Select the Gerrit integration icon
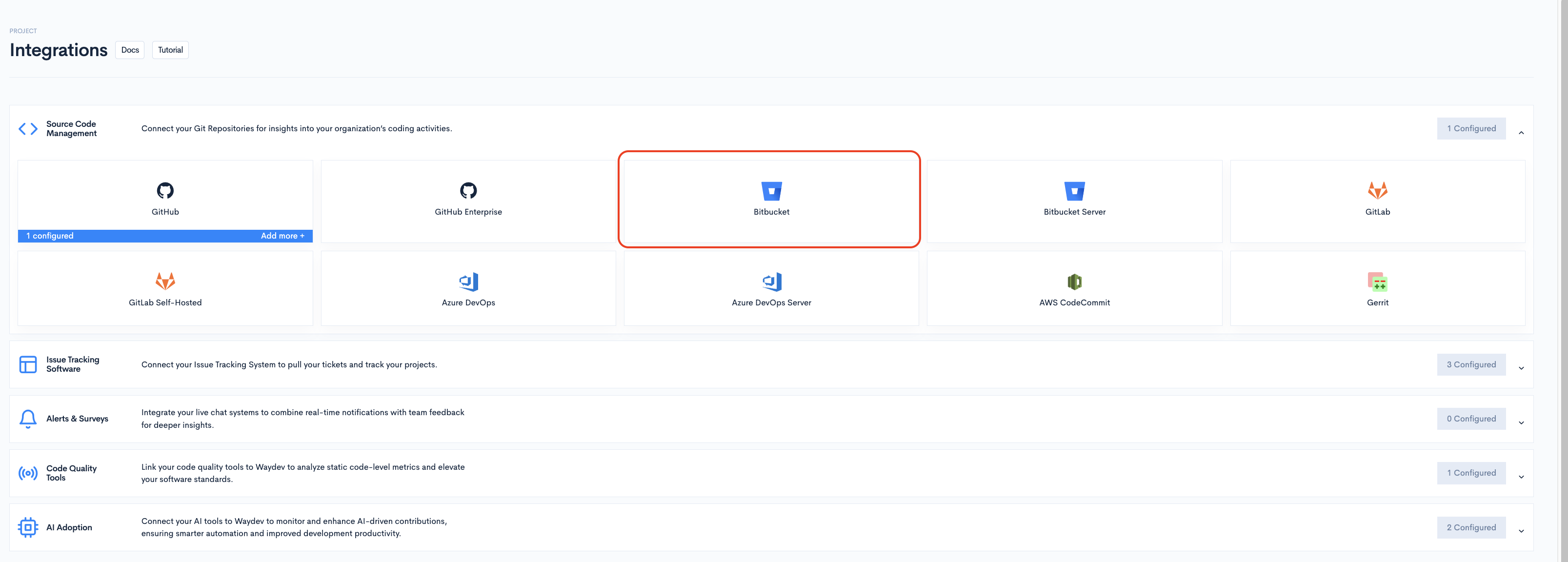This screenshot has width=1568, height=562. [x=1377, y=281]
